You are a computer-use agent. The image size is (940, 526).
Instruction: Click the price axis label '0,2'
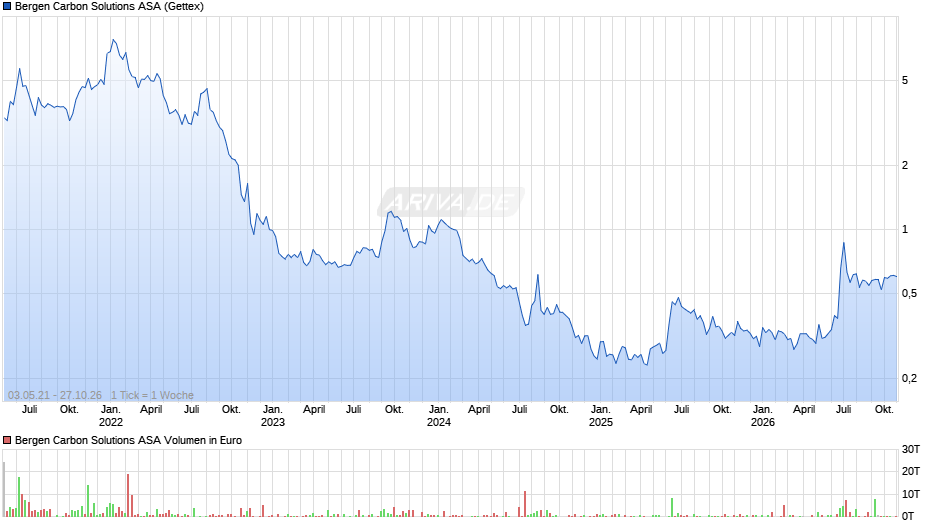[909, 378]
